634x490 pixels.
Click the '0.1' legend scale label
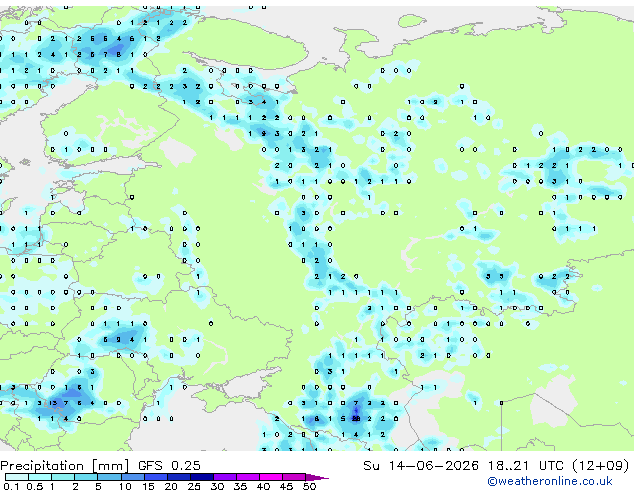(11, 486)
